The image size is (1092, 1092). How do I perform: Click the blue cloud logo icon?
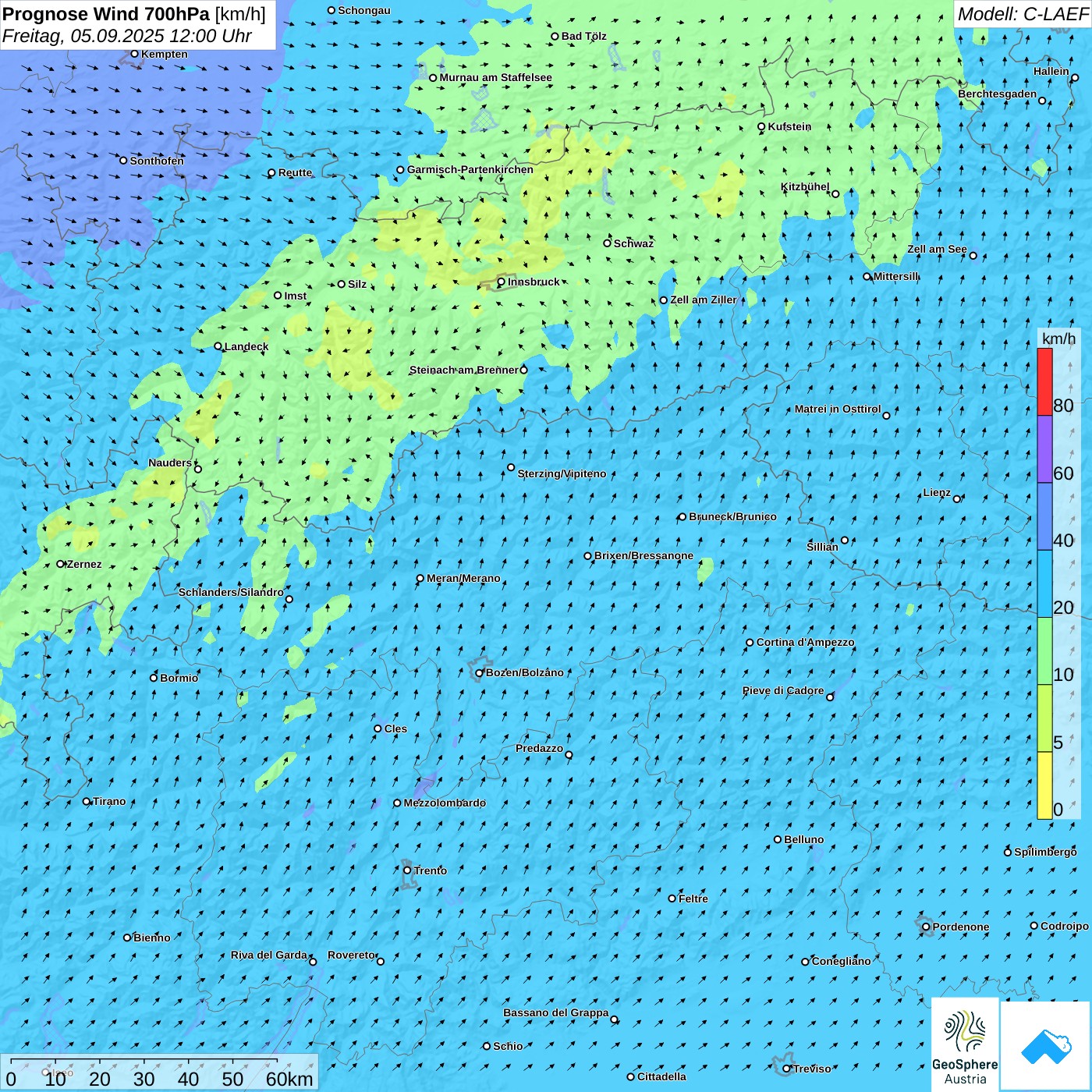1046,1046
